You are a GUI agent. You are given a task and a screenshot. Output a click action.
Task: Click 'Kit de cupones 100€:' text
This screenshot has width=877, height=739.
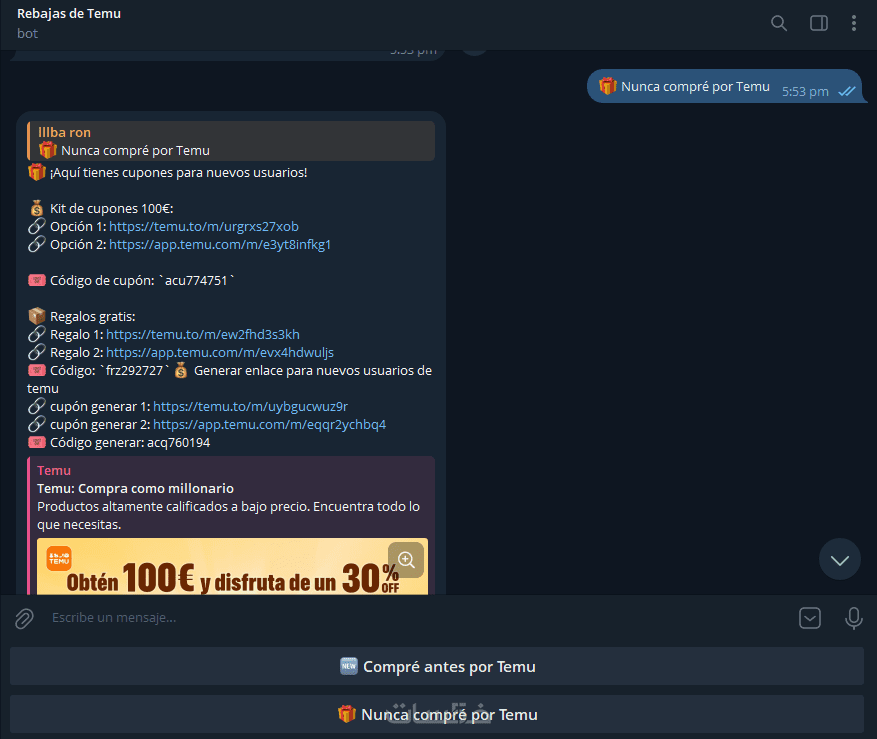coord(111,209)
